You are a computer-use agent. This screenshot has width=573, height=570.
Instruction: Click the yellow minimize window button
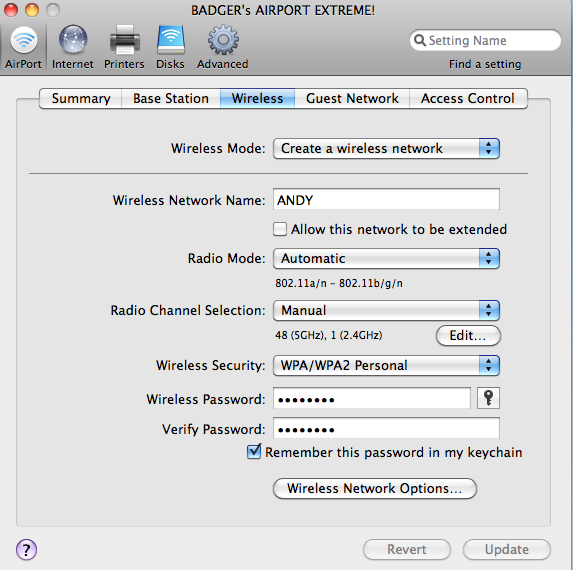32,10
